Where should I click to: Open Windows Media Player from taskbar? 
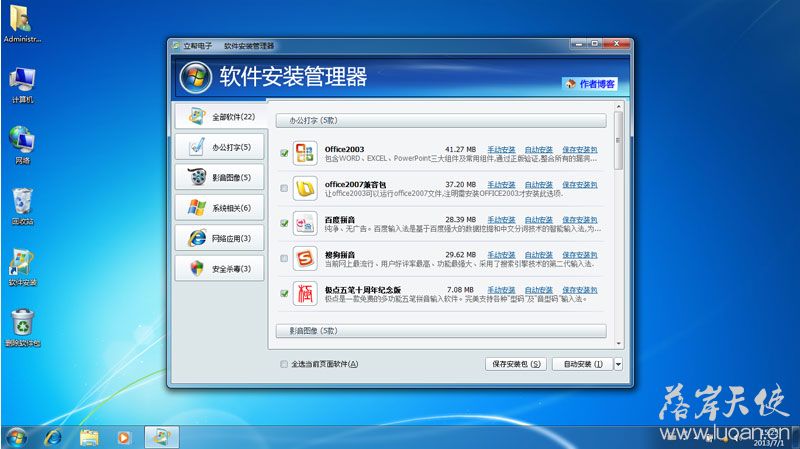(x=123, y=437)
